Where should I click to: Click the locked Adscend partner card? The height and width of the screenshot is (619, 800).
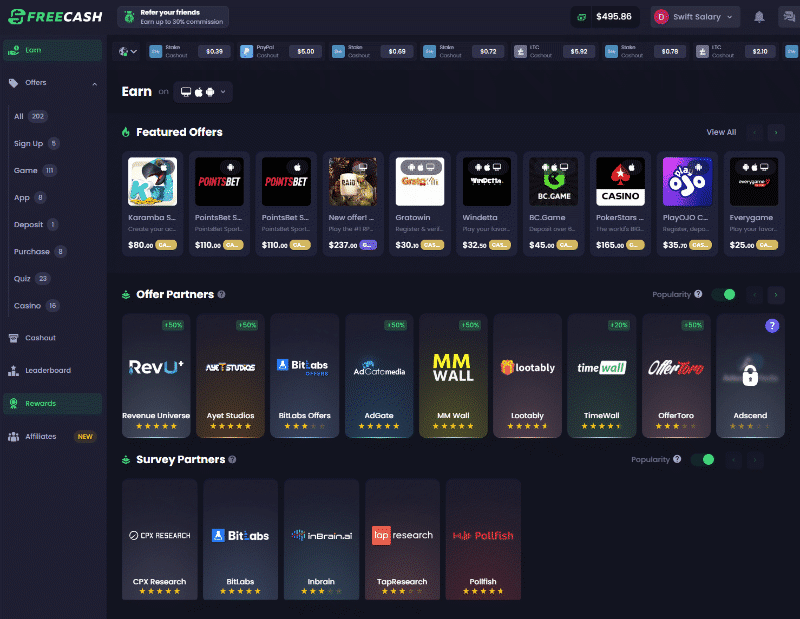751,376
